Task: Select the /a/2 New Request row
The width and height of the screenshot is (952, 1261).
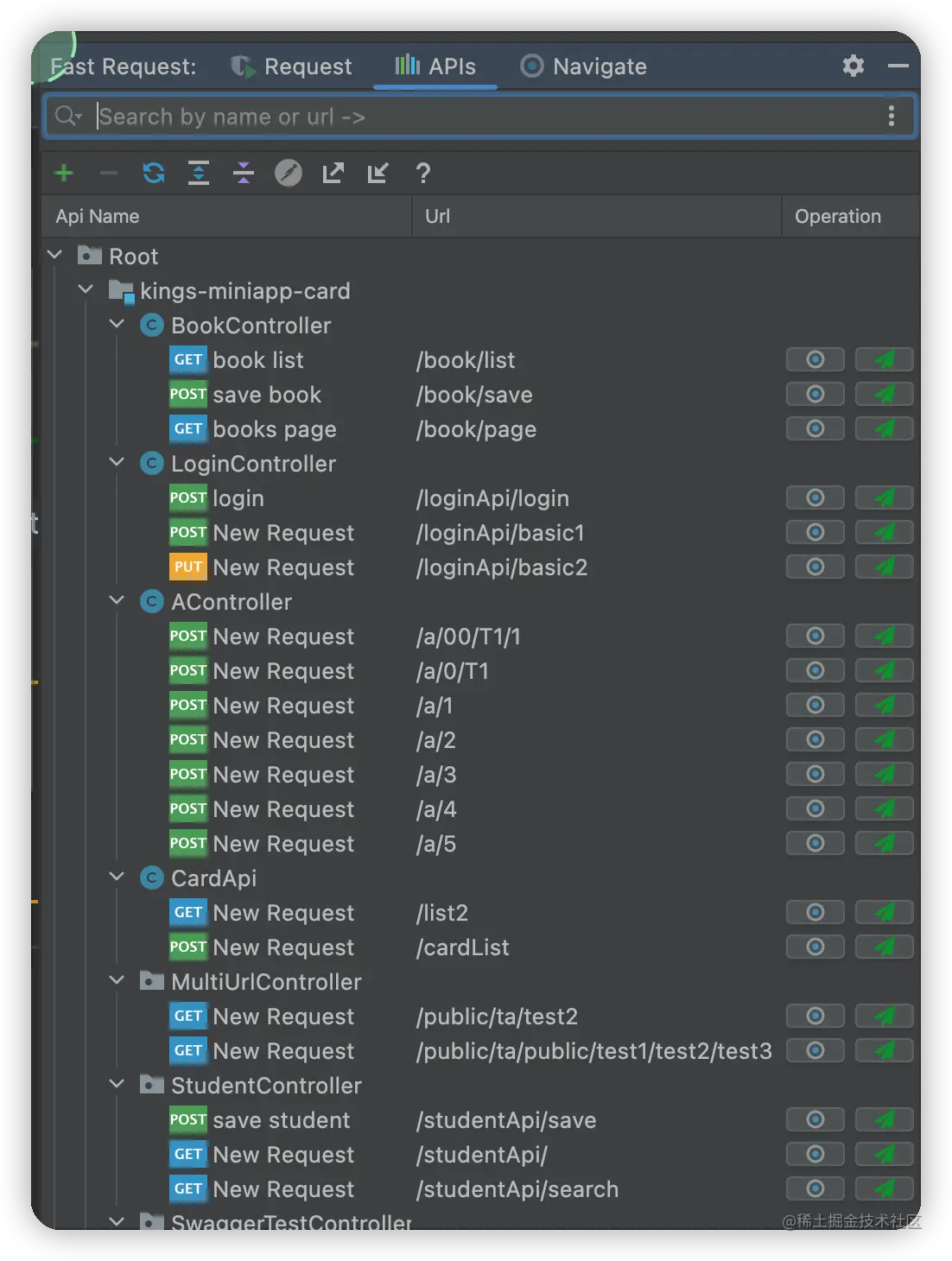Action: point(481,739)
